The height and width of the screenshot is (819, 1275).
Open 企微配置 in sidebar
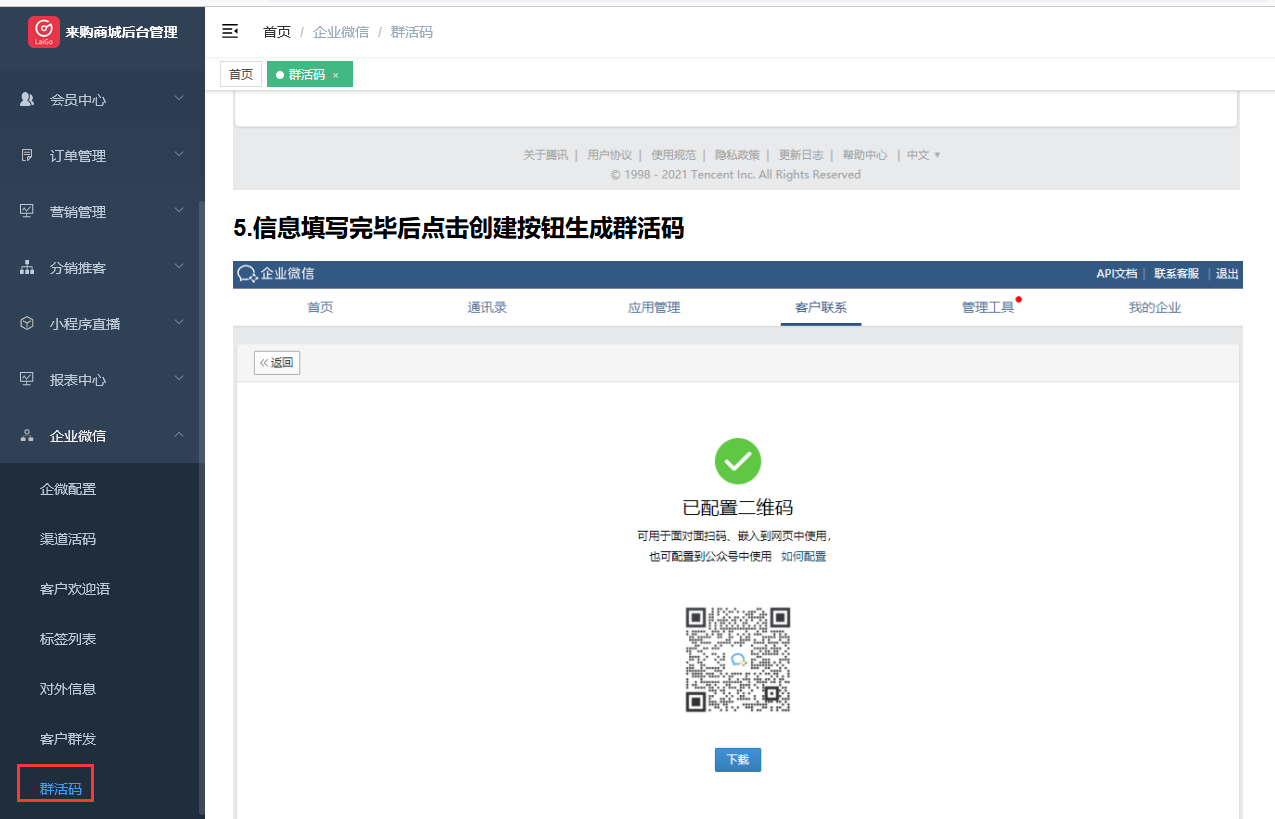pyautogui.click(x=68, y=489)
